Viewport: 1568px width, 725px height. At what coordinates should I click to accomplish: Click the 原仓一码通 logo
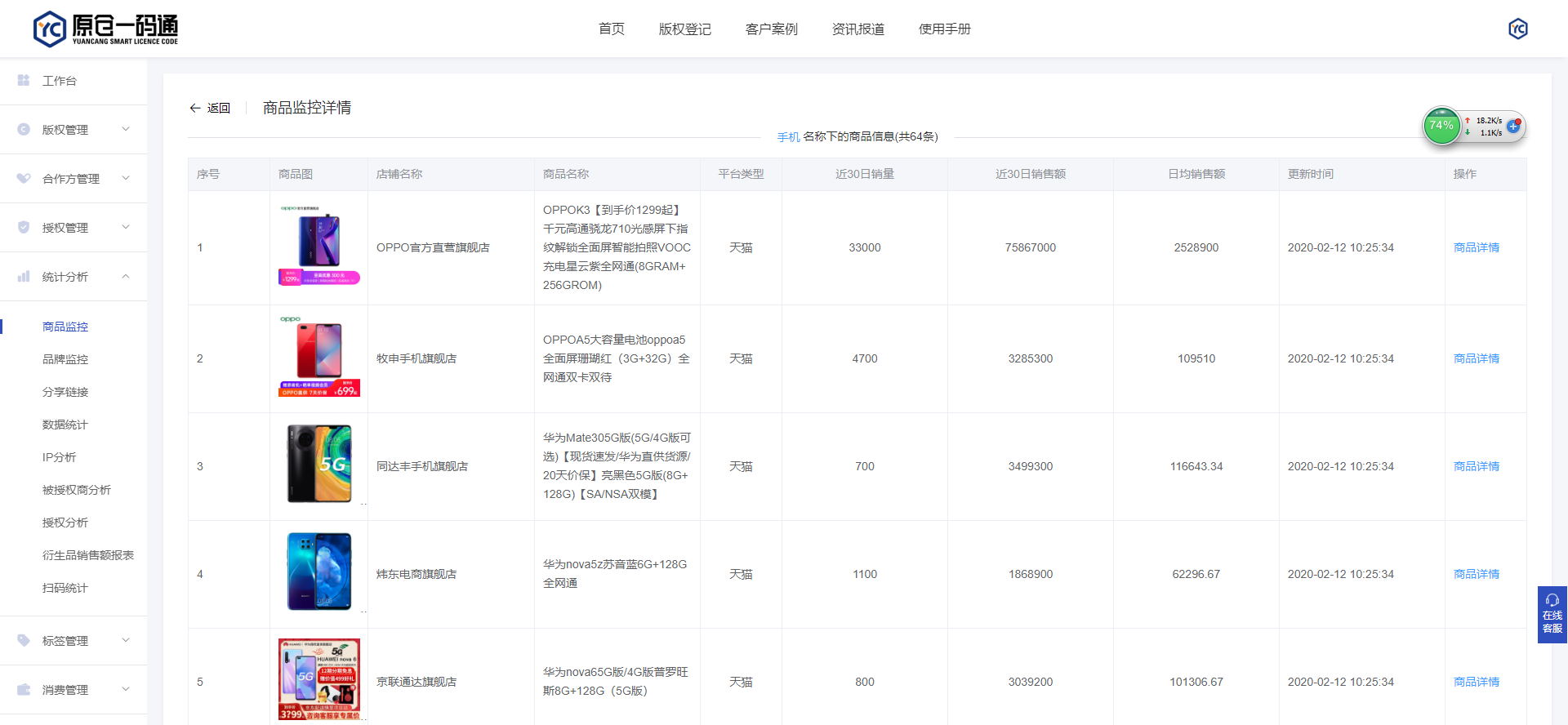(105, 29)
